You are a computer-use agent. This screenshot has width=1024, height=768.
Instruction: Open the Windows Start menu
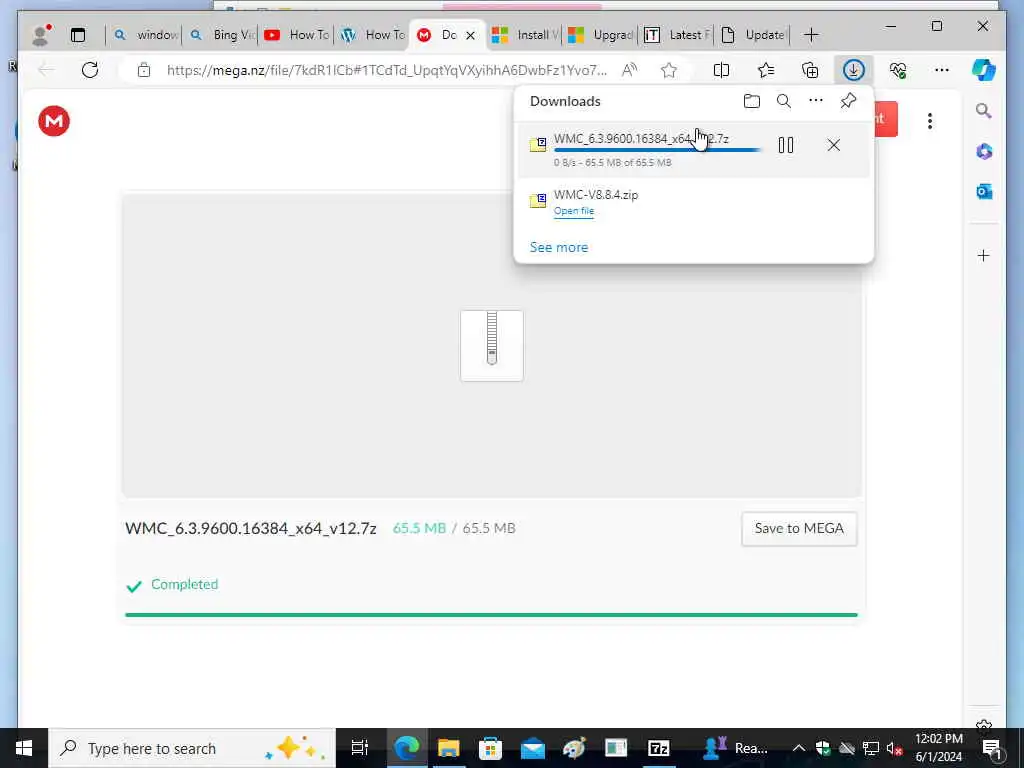(24, 748)
